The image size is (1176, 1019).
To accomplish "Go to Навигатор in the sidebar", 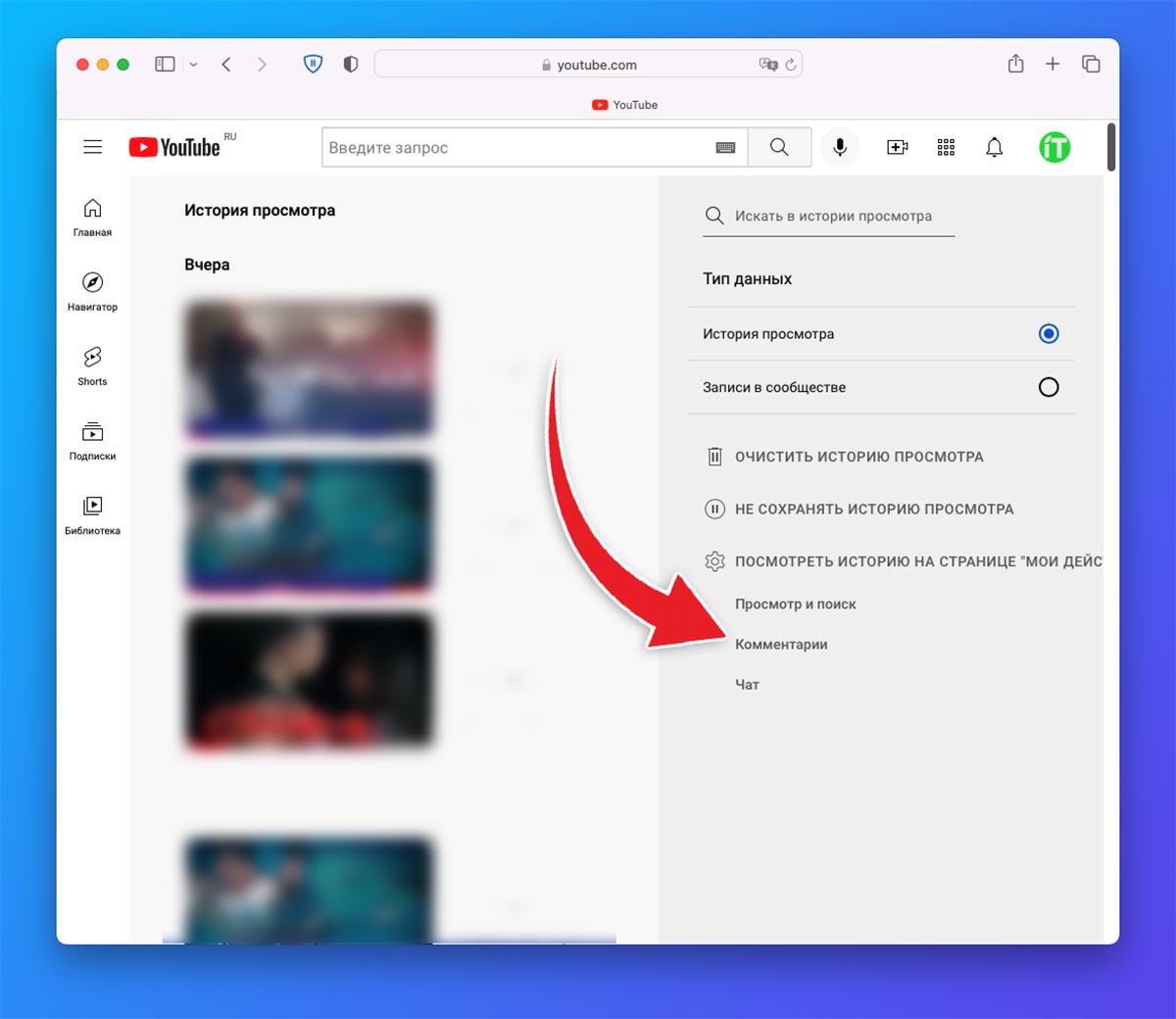I will [92, 291].
